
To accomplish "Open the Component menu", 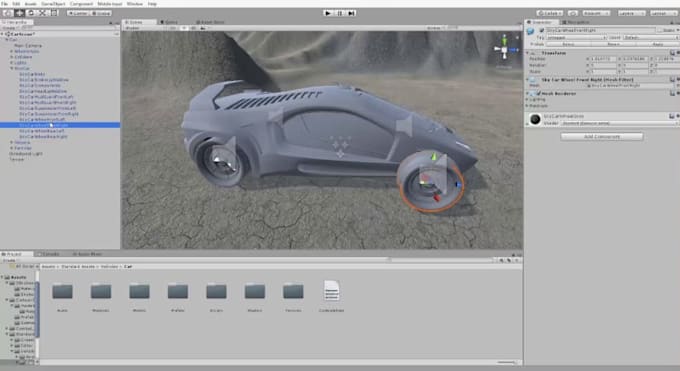I will click(x=82, y=3).
